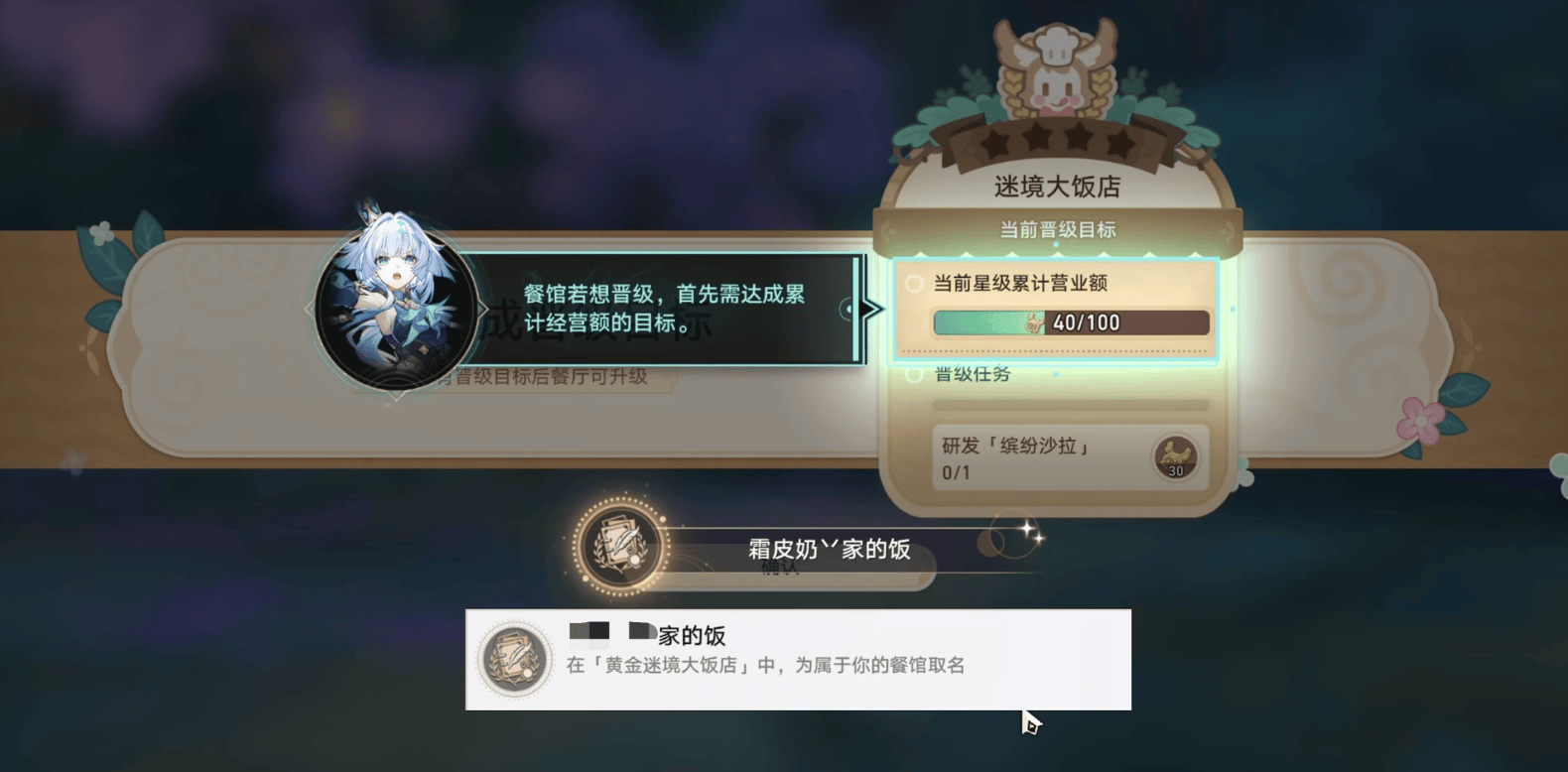Click the sparkle icon right of achievement banner
Screen dimensions: 1568x772
click(1030, 533)
